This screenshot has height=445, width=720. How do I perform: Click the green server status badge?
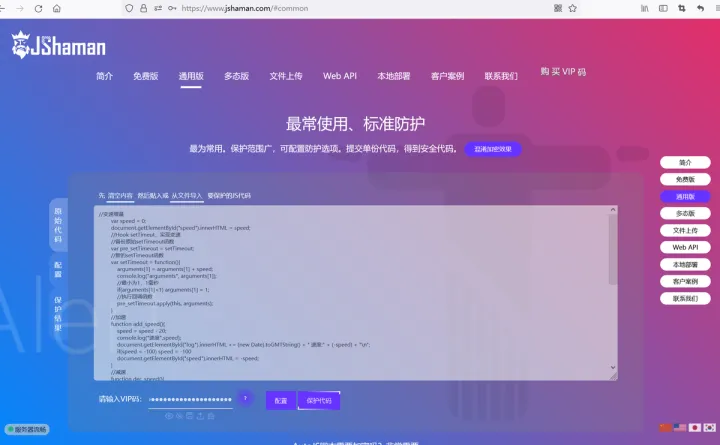pyautogui.click(x=27, y=429)
